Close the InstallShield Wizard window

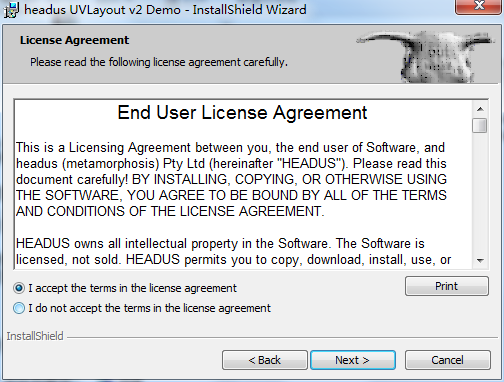click(479, 6)
